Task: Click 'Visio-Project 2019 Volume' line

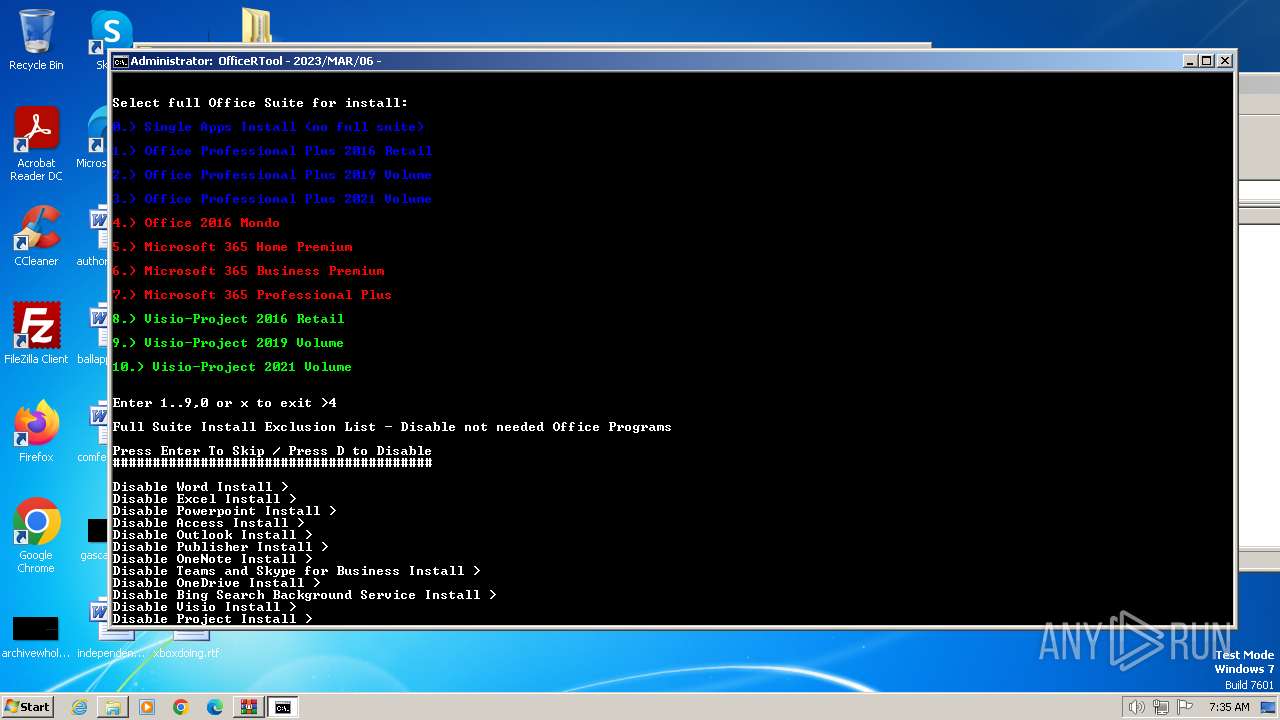Action: [x=228, y=343]
